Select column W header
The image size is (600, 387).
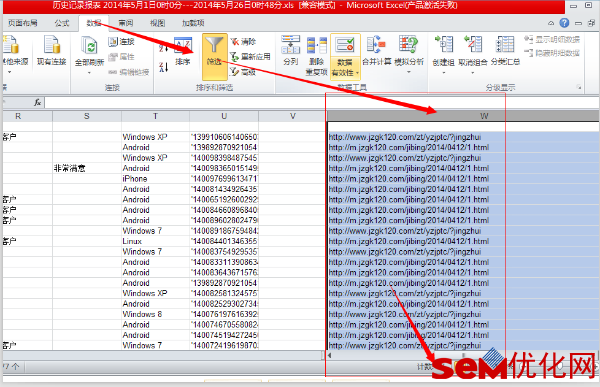coord(463,116)
